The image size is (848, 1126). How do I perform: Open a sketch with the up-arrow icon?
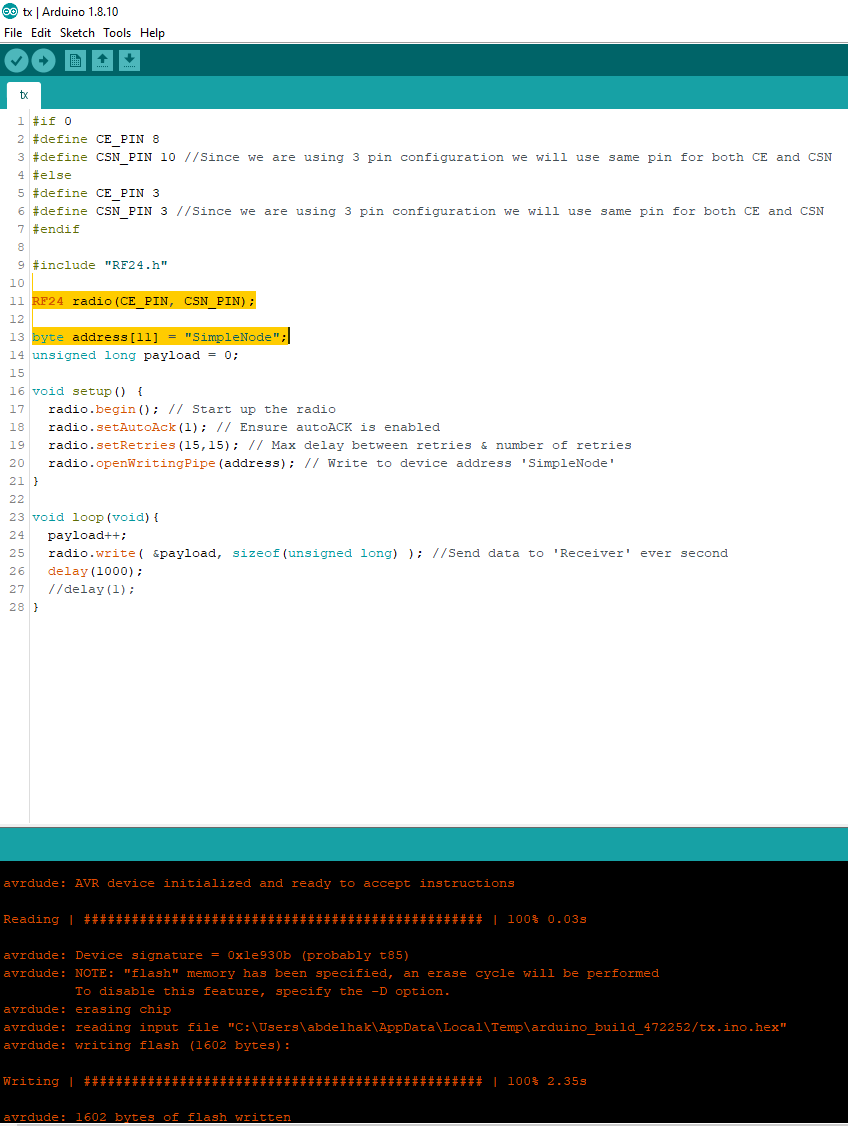[103, 60]
